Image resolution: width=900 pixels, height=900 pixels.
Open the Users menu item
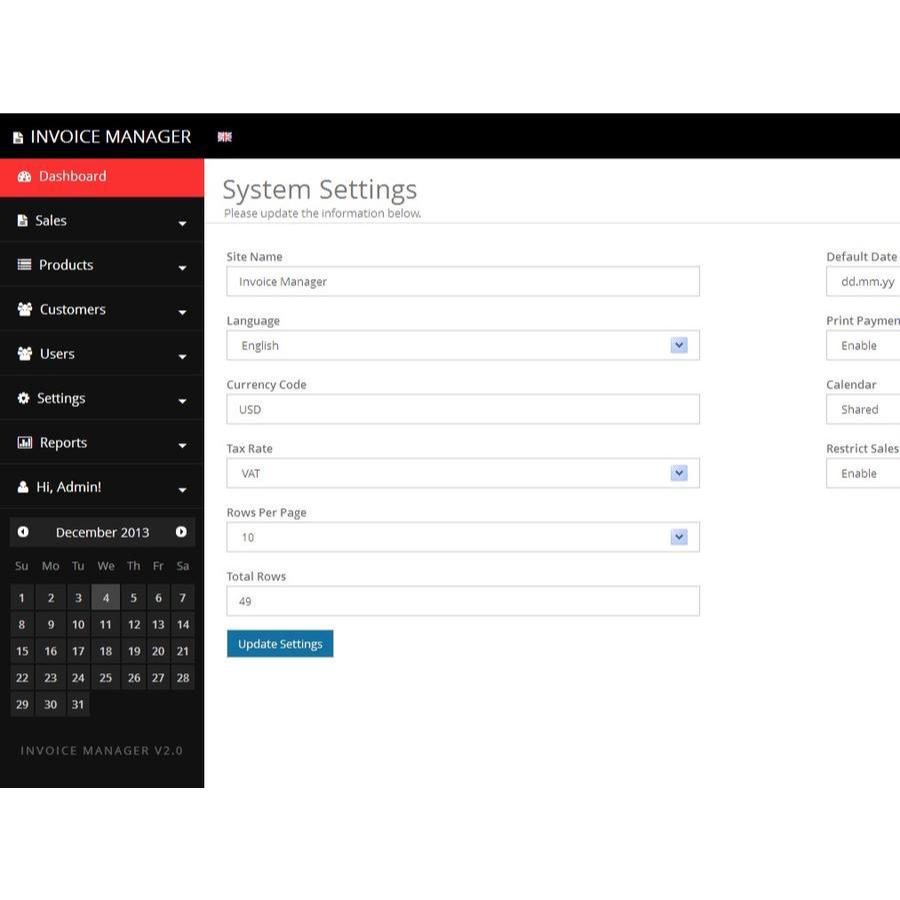click(102, 354)
